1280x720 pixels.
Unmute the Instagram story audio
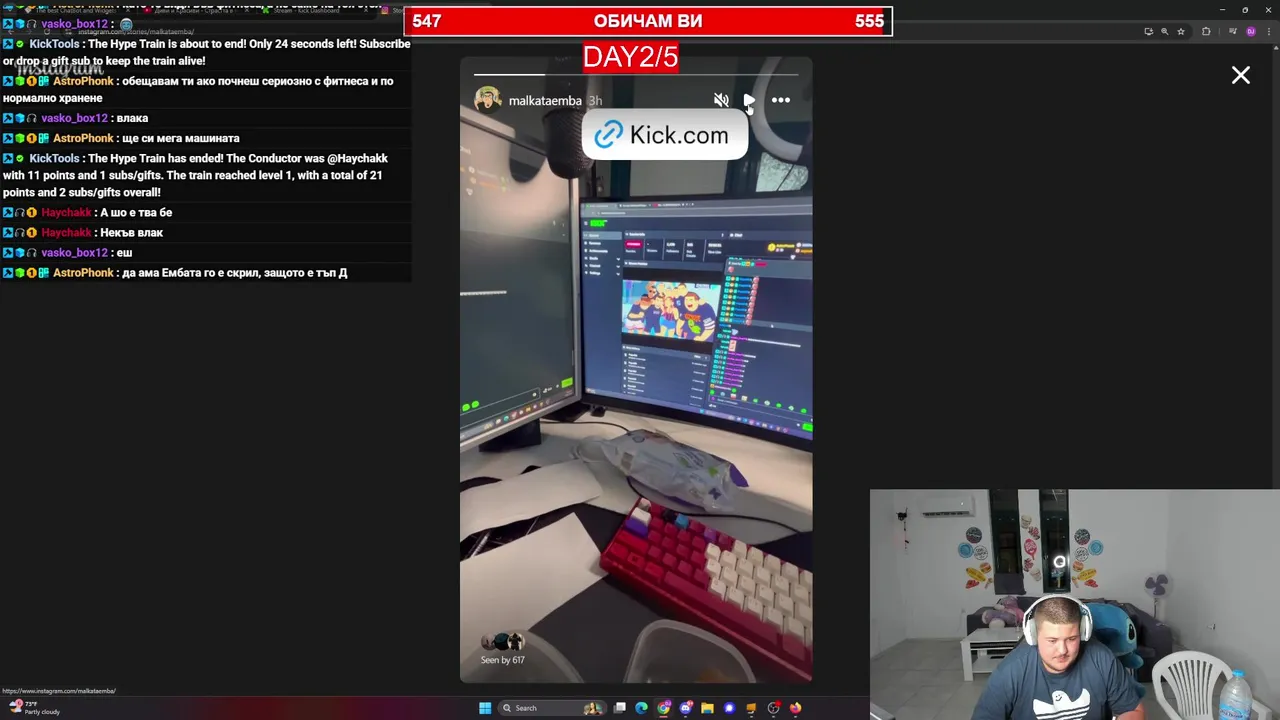[721, 100]
